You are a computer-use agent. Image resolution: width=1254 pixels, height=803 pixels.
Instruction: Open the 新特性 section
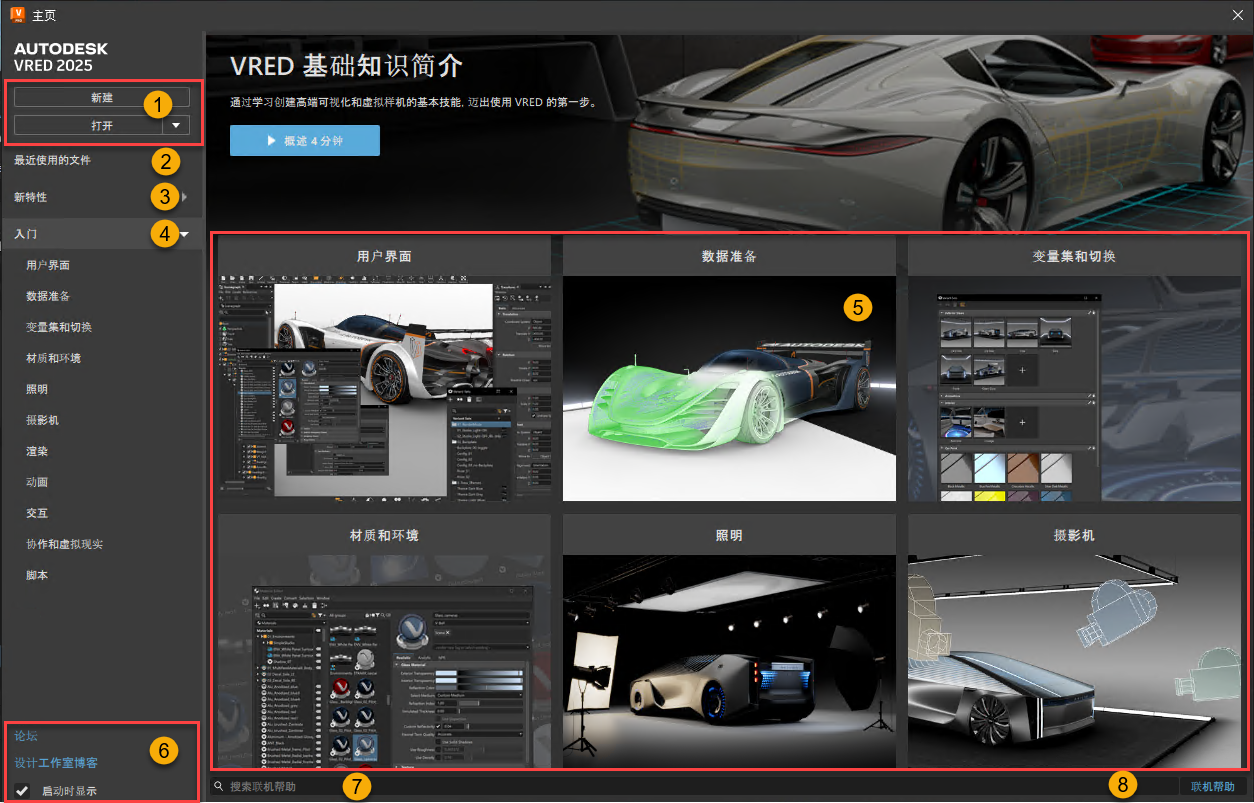[x=33, y=197]
